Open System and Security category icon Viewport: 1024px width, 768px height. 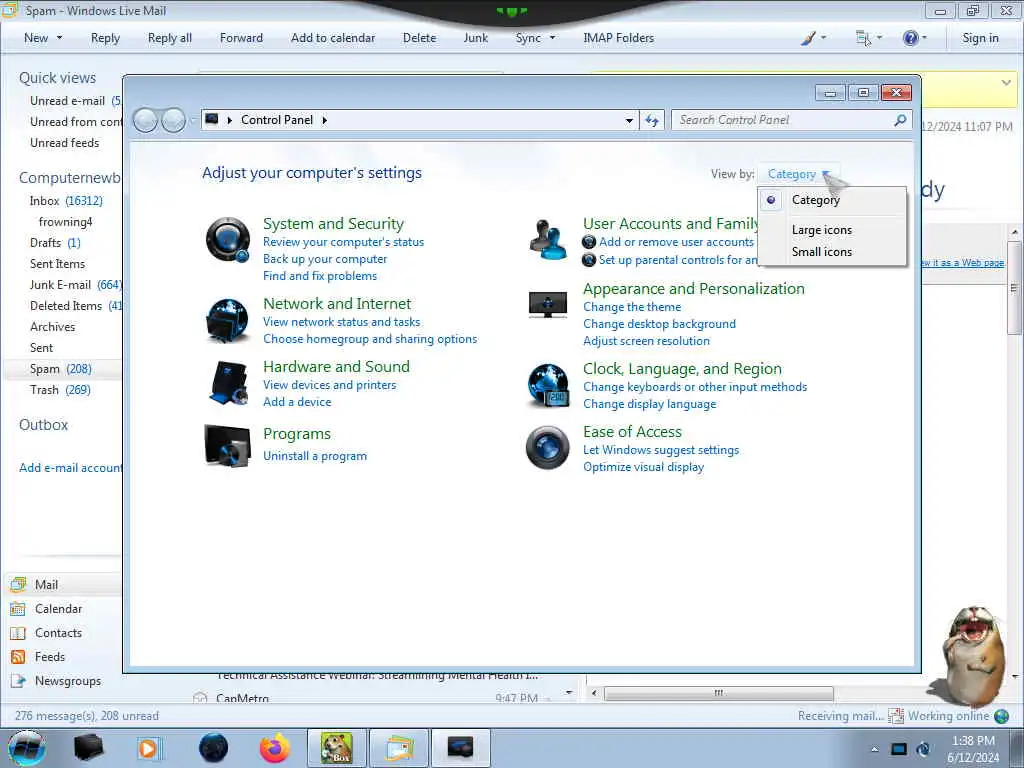(227, 240)
